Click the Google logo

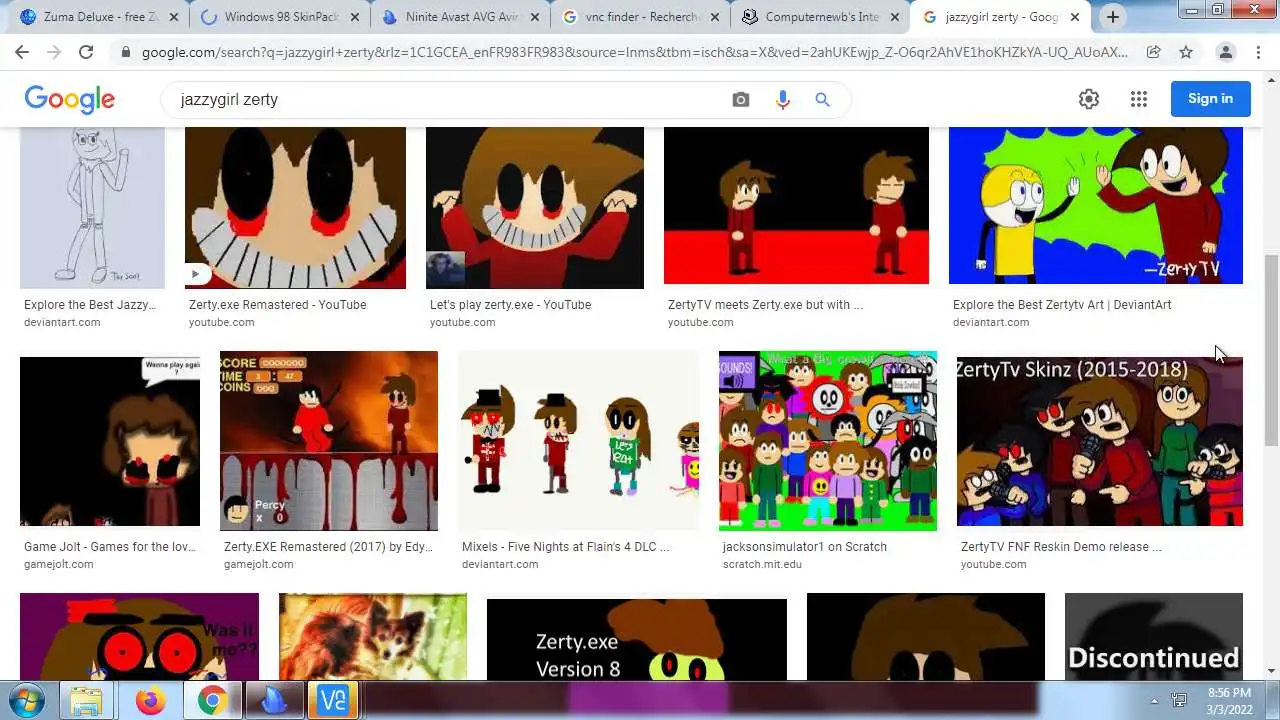pyautogui.click(x=70, y=99)
